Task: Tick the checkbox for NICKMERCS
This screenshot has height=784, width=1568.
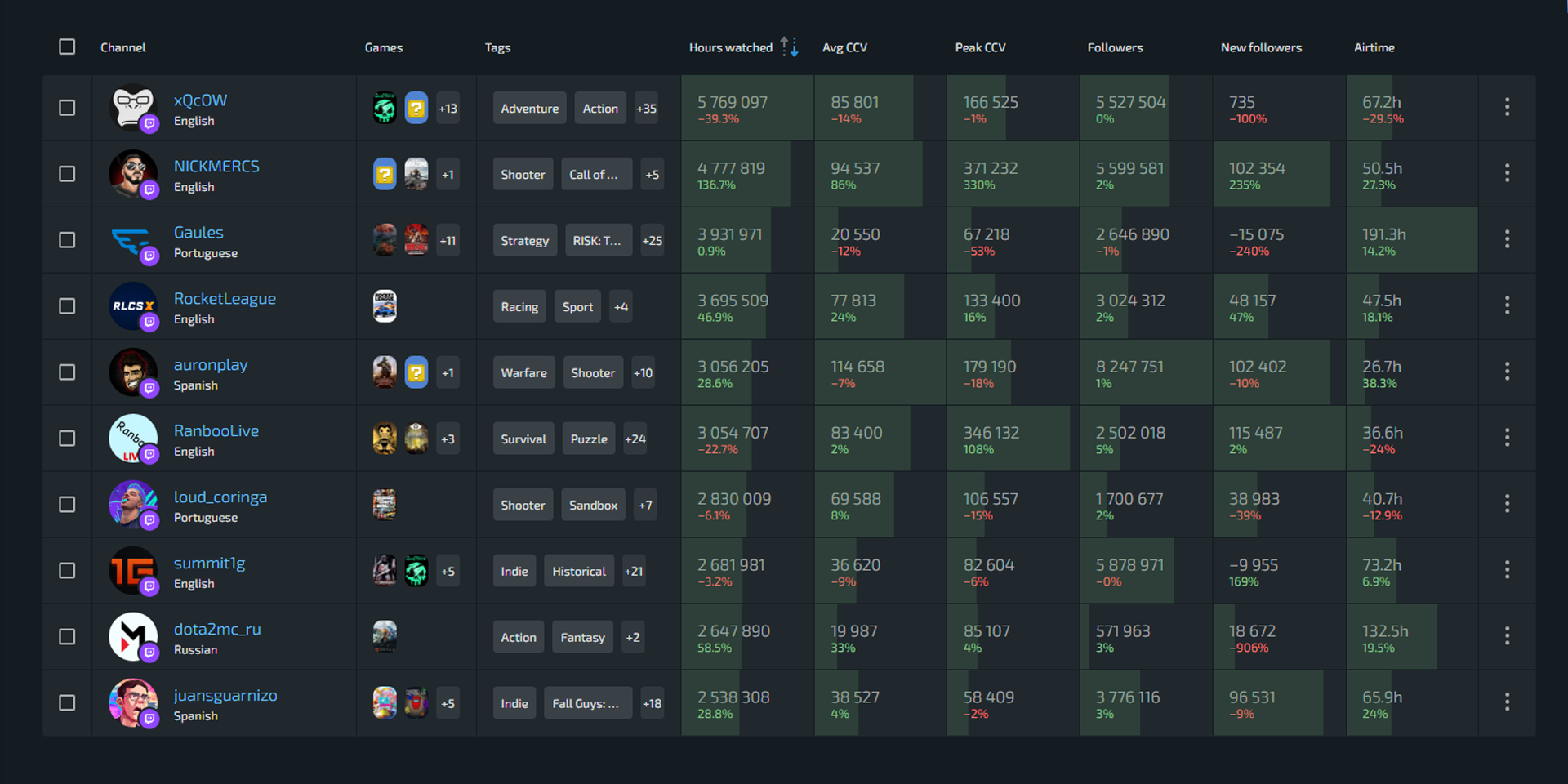Action: (x=67, y=174)
